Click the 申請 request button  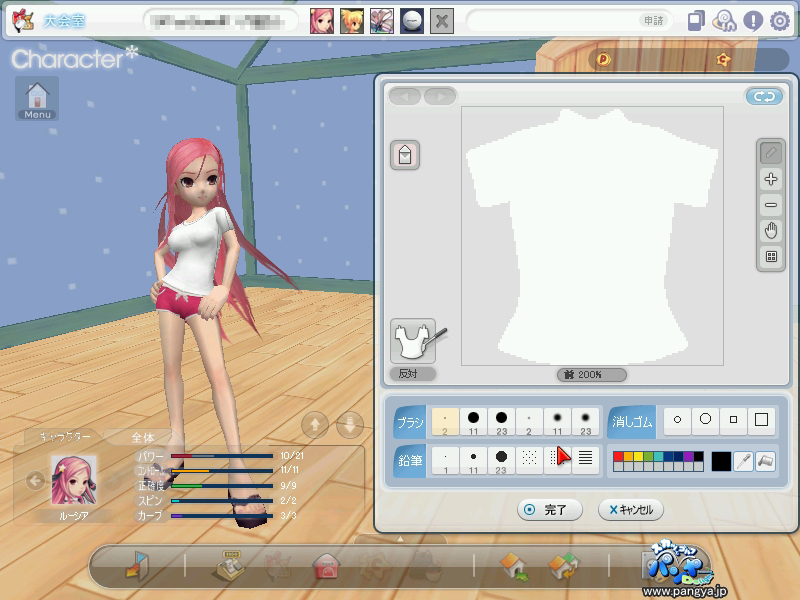click(x=653, y=20)
